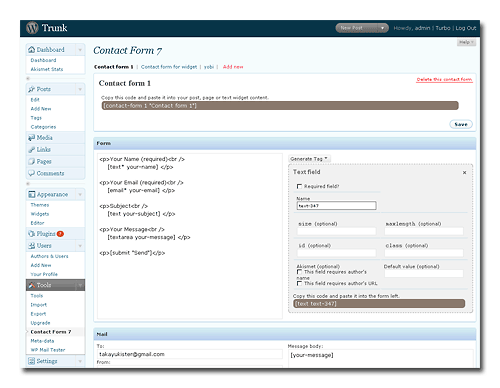Select the [text text-347] generated code field
This screenshot has width=500, height=388.
pos(379,304)
